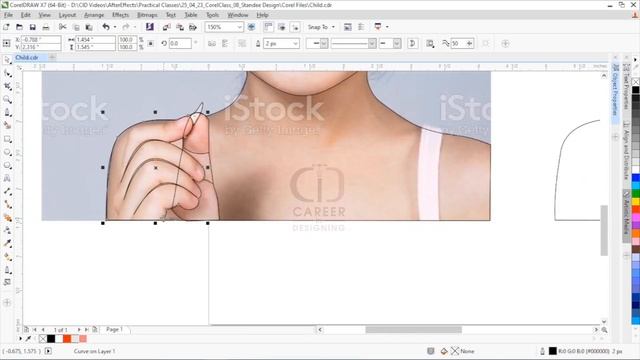The width and height of the screenshot is (640, 360).
Task: Select the Parallel Dimension tool in the toolbox
Action: click(x=7, y=191)
